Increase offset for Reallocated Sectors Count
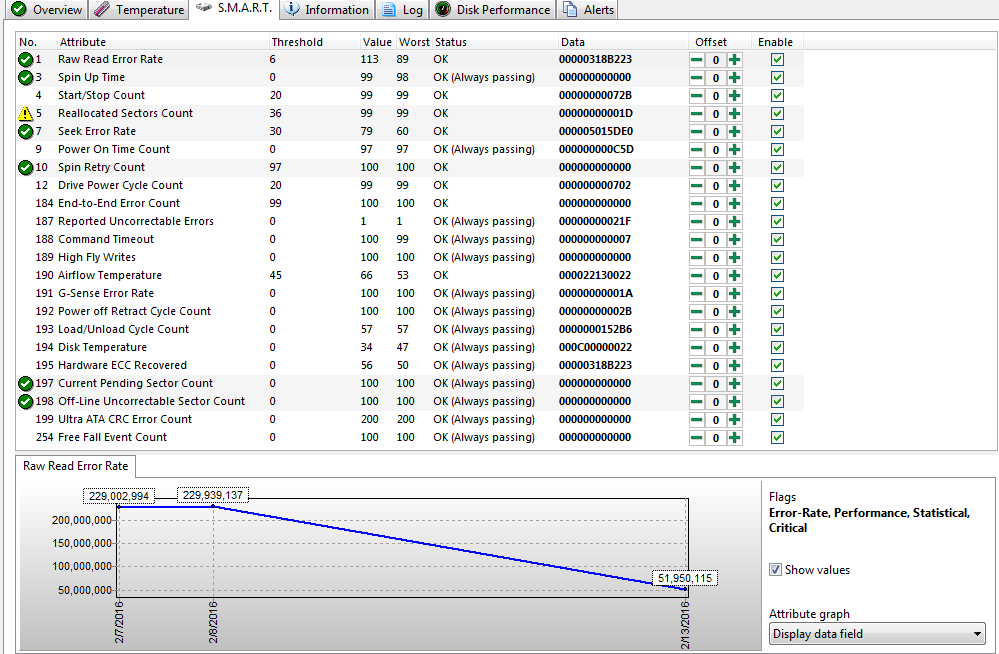 pos(735,113)
